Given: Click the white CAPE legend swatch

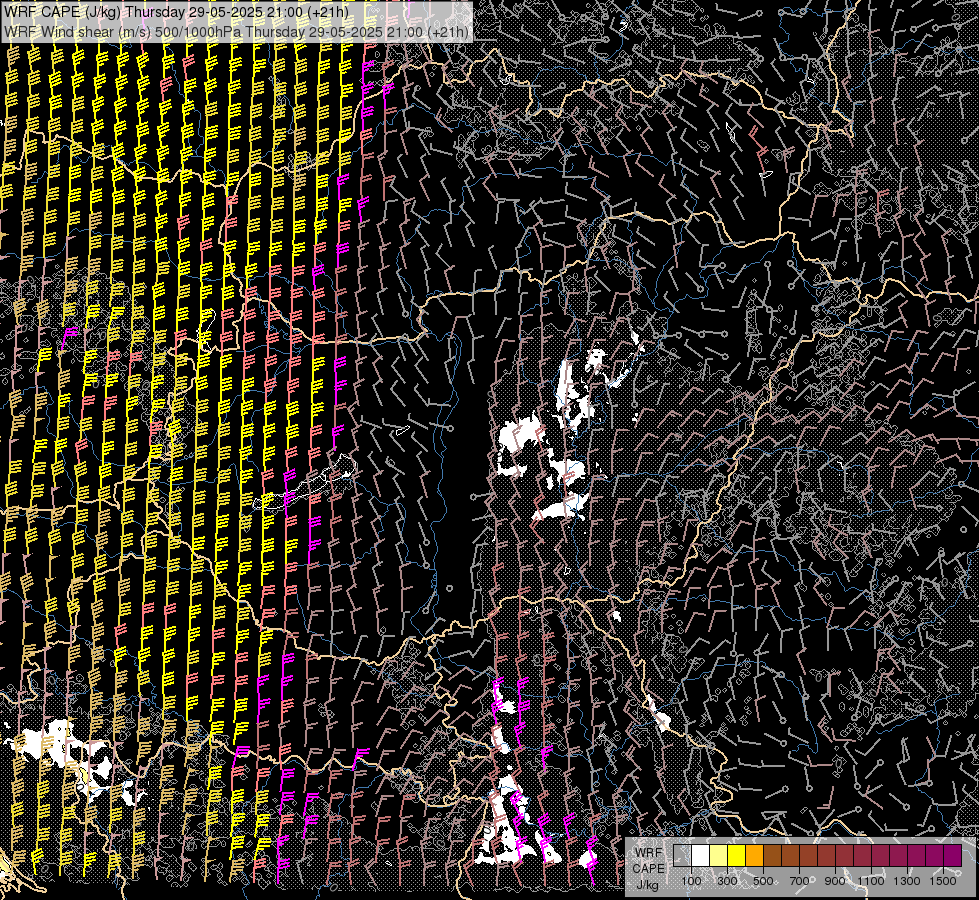Looking at the screenshot, I should pos(701,855).
